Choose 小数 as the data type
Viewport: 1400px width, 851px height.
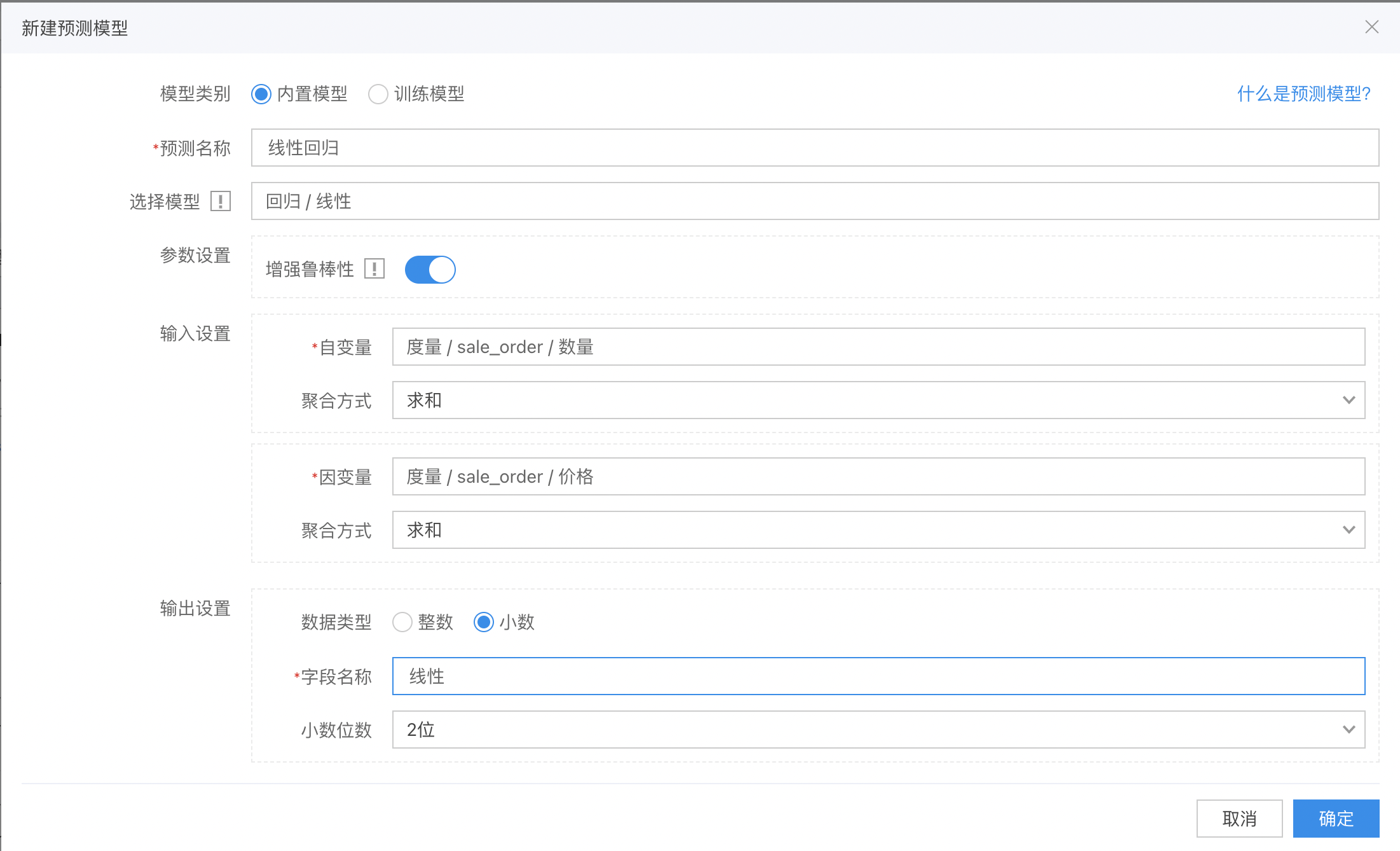(x=484, y=622)
